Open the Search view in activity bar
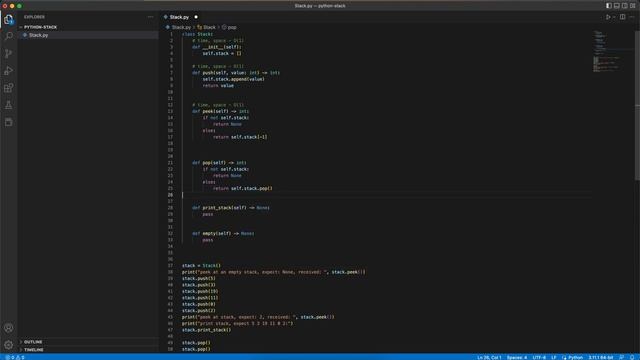The height and width of the screenshot is (360, 640). (9, 36)
